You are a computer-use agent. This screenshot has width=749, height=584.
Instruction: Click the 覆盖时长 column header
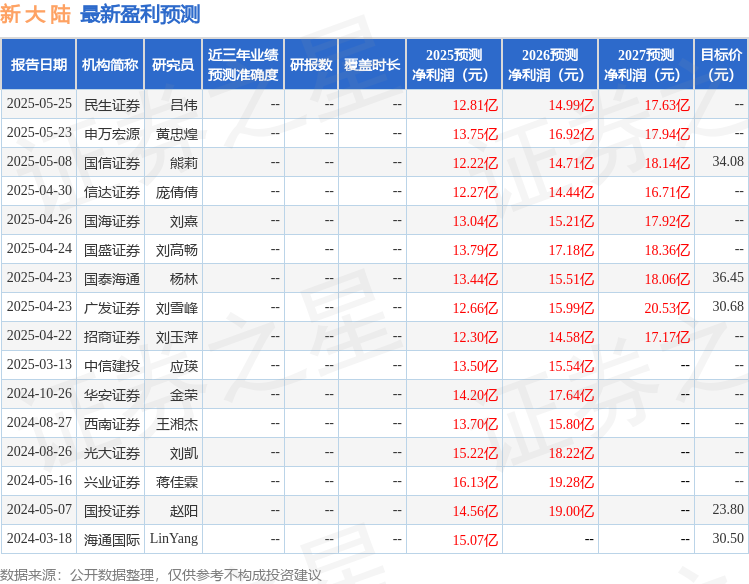[372, 64]
